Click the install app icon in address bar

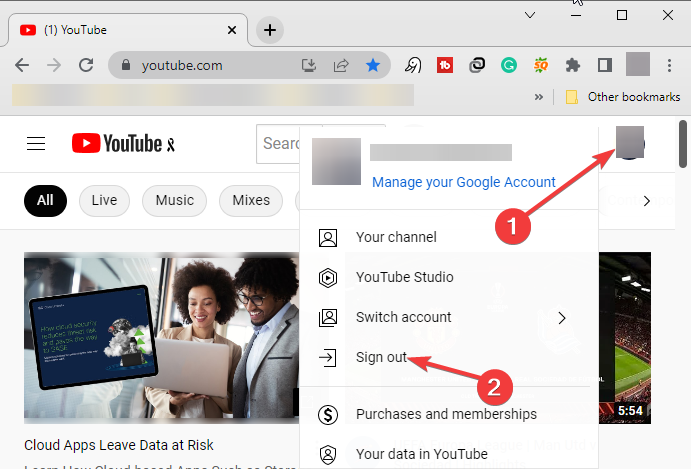309,65
